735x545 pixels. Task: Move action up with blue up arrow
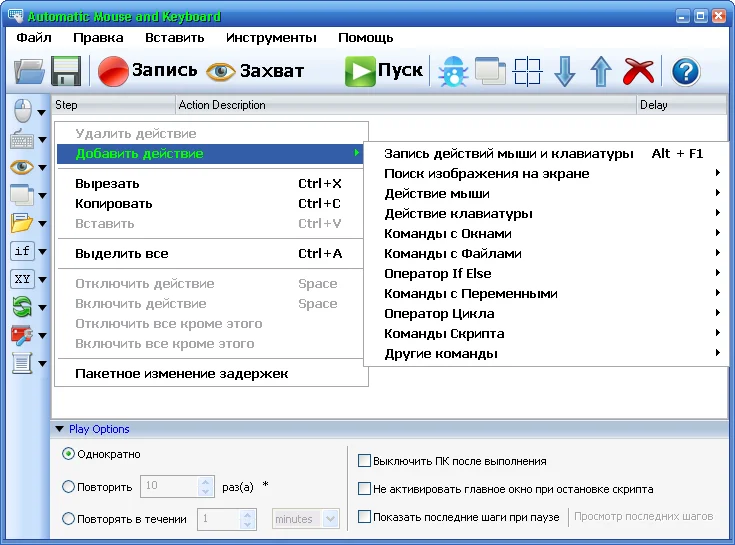(x=601, y=71)
